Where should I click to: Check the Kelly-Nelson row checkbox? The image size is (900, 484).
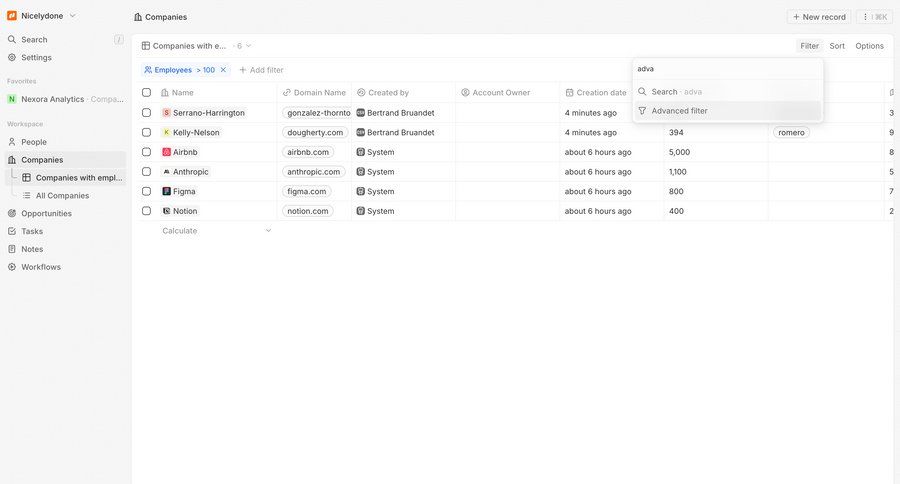(x=146, y=132)
